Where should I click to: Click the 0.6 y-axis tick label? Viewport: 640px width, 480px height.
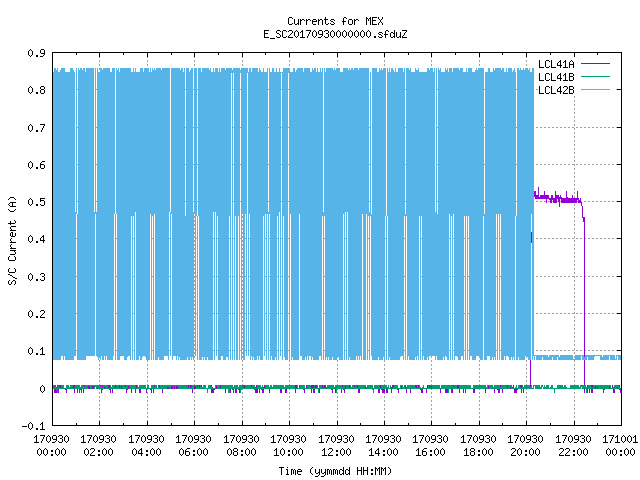[36, 165]
